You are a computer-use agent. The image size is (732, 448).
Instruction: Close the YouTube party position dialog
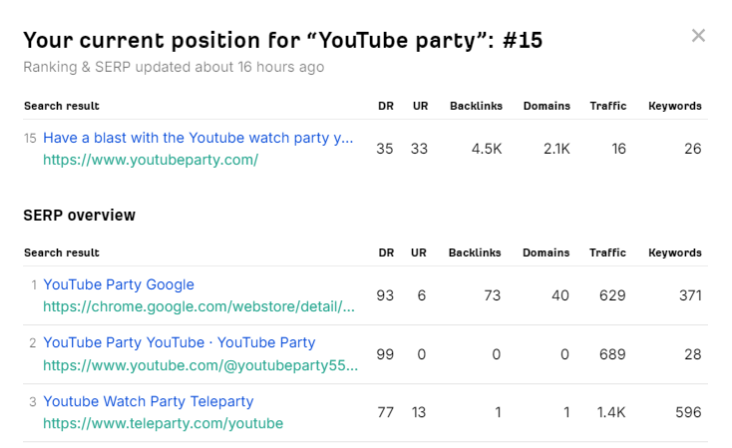698,36
